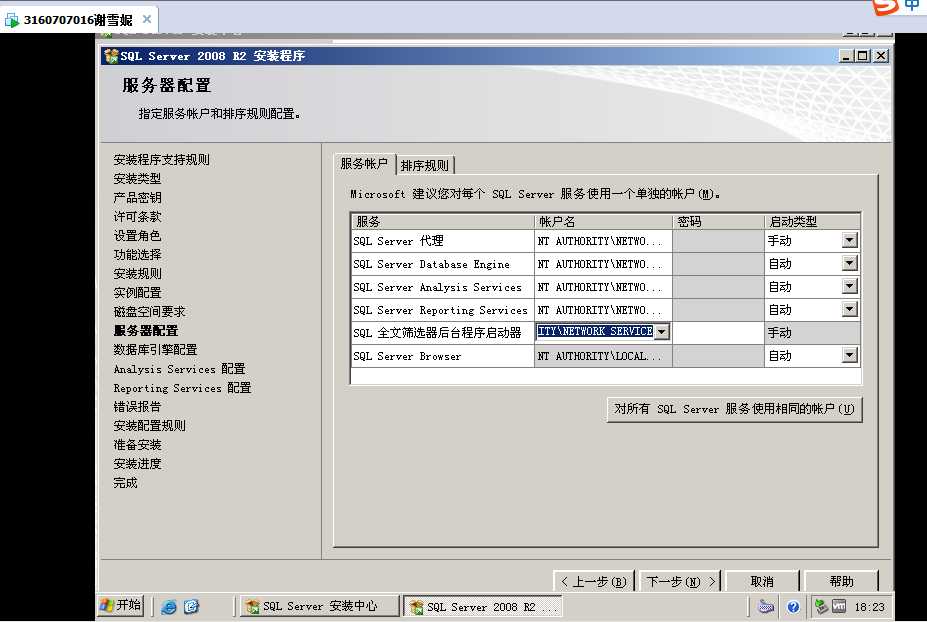927x622 pixels.
Task: Cancel the setup with 取消 button
Action: 761,582
